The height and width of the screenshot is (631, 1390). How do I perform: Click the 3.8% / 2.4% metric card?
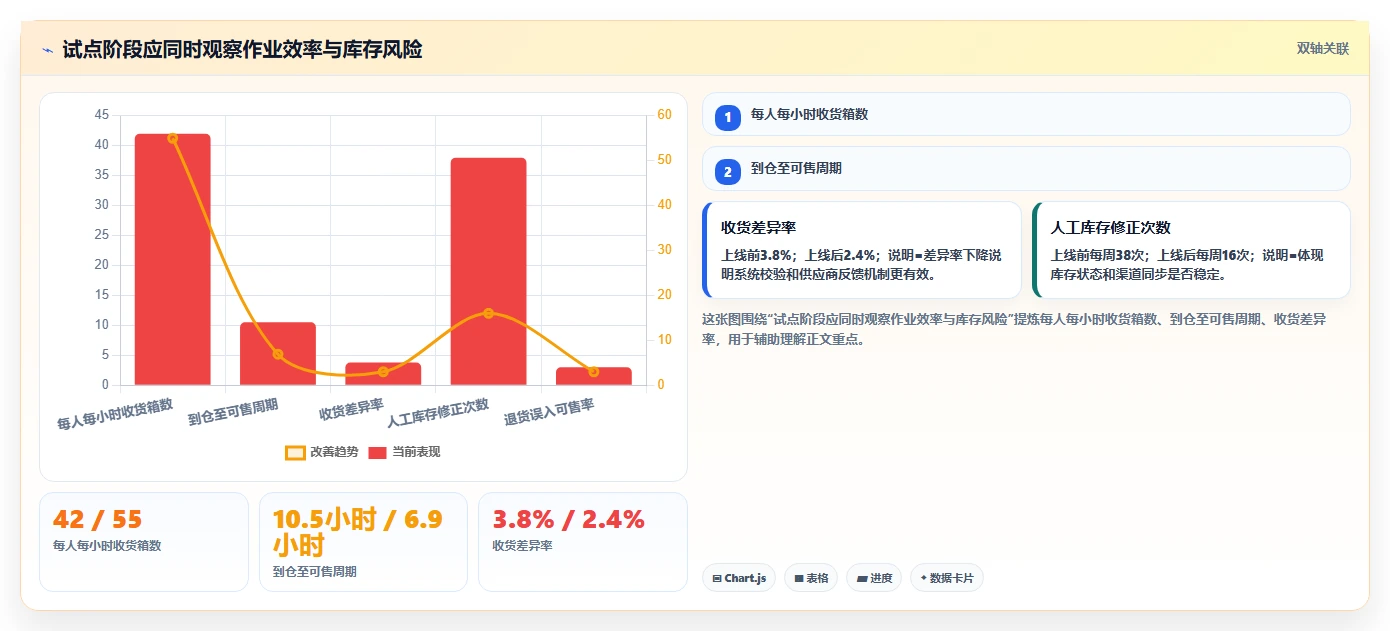coord(583,542)
